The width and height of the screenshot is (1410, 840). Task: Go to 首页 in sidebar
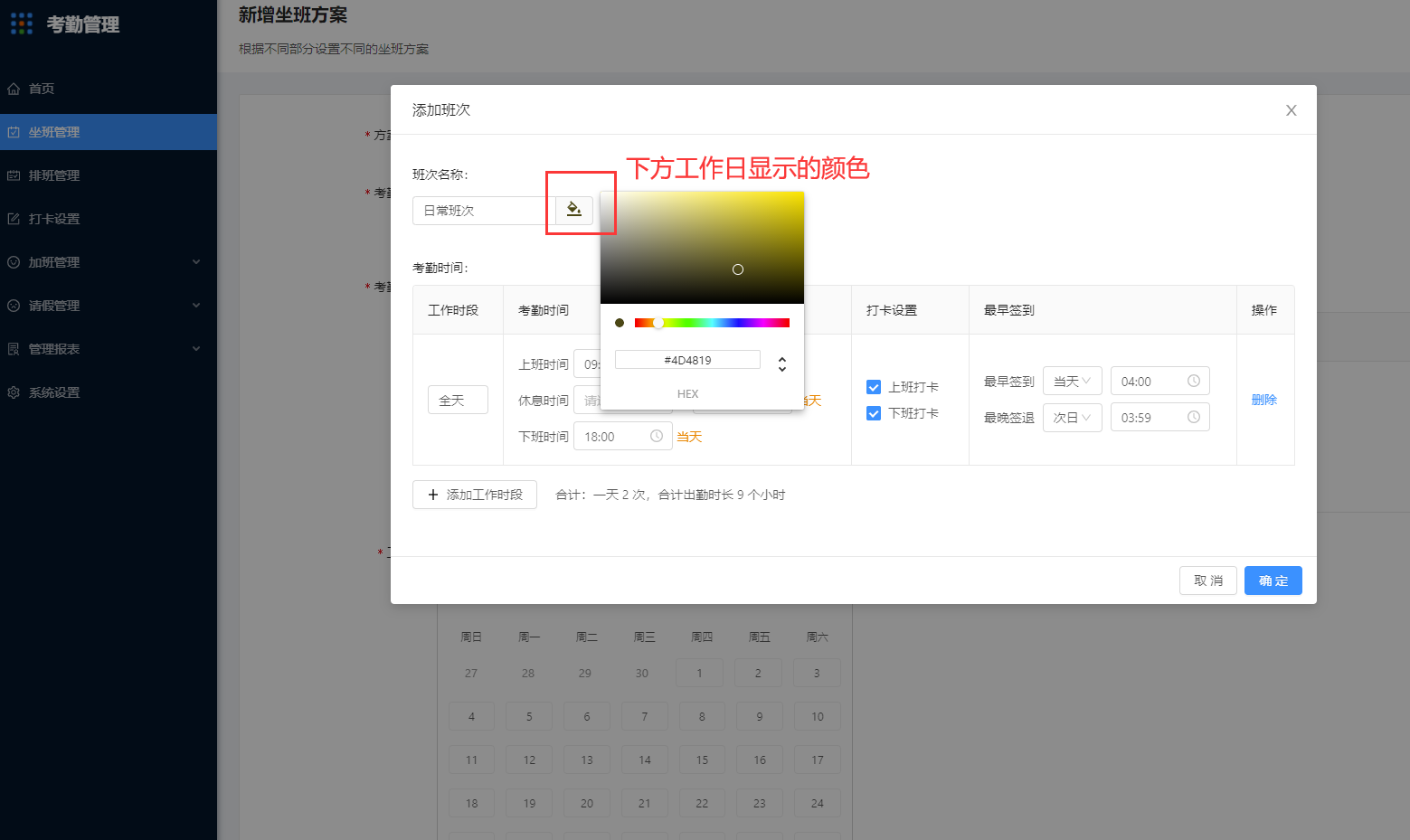click(109, 89)
